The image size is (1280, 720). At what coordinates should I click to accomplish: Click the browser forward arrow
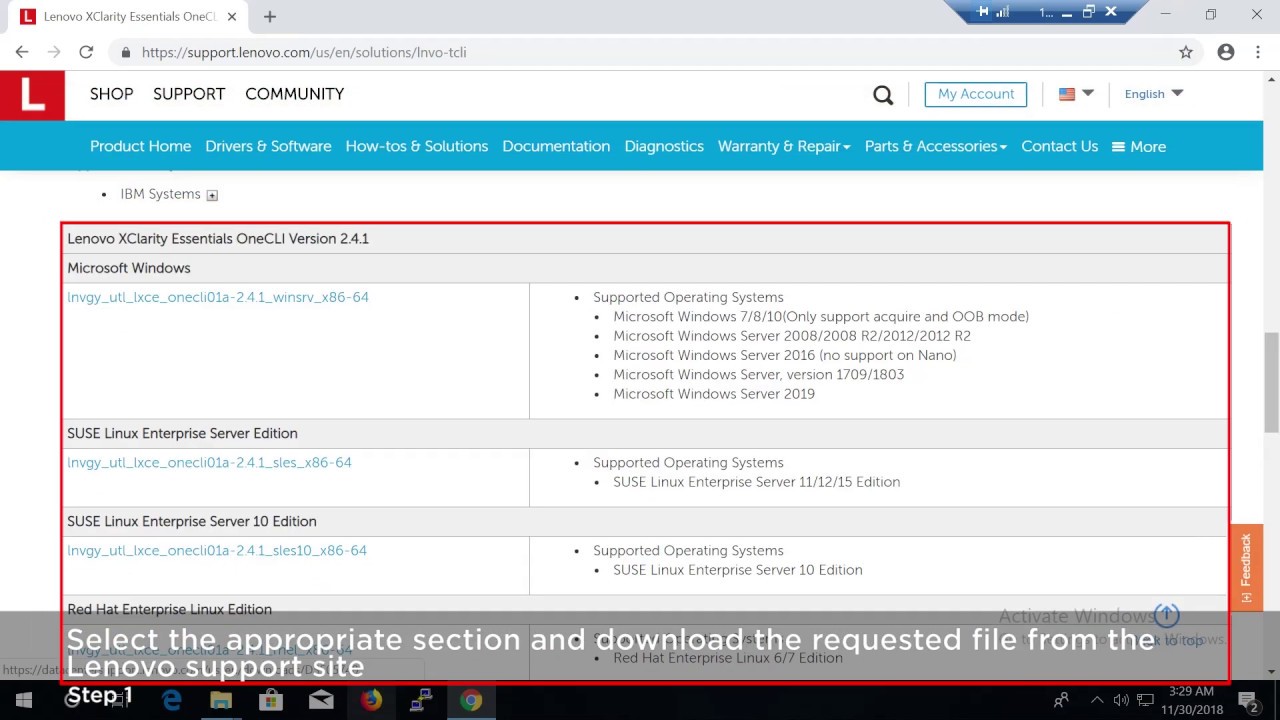[54, 52]
